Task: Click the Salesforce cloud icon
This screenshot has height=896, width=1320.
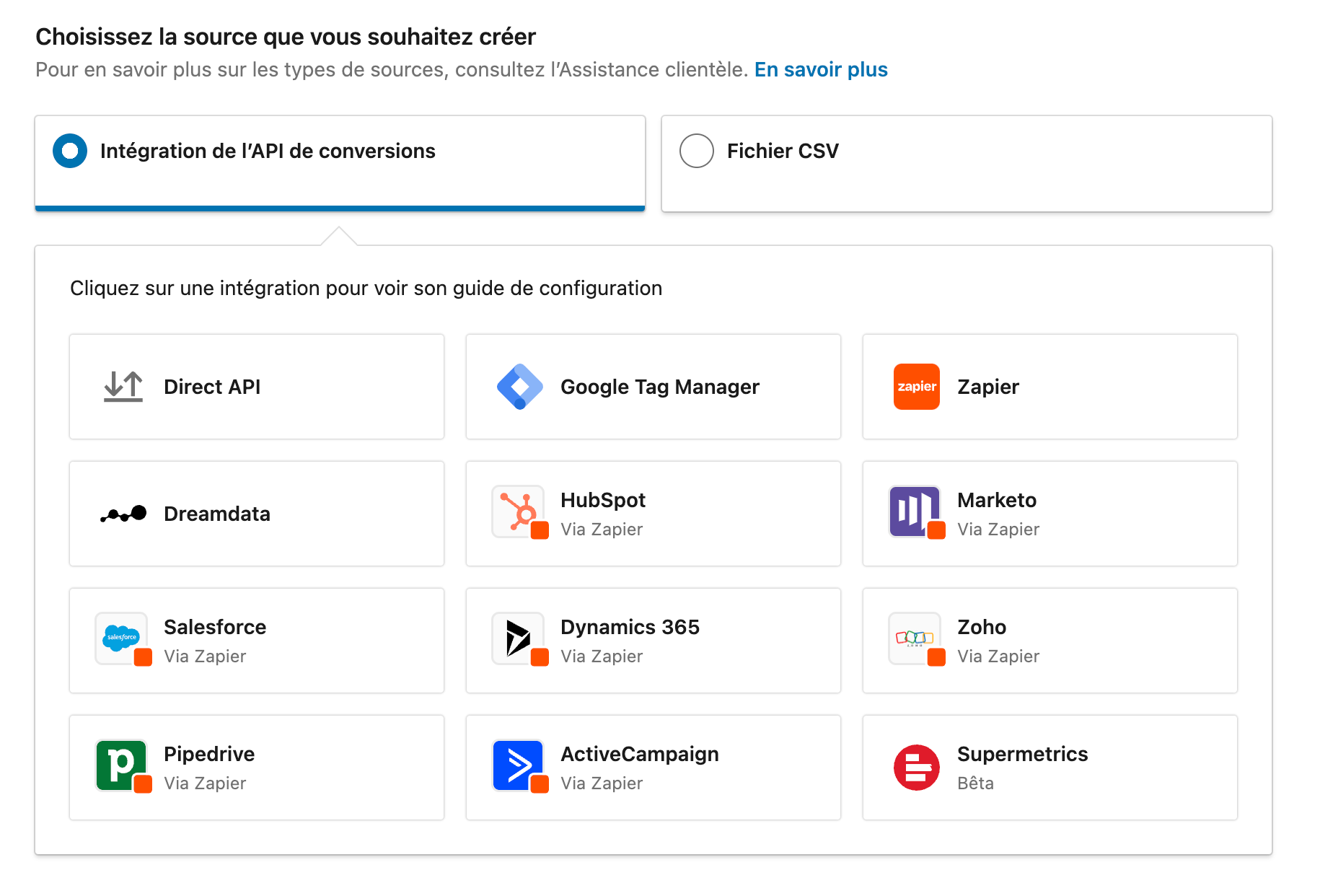Action: coord(122,639)
